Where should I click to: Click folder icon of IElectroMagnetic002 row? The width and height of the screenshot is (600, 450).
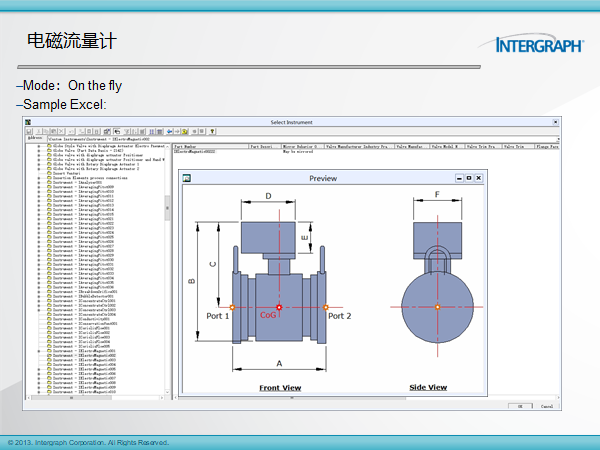[49, 355]
